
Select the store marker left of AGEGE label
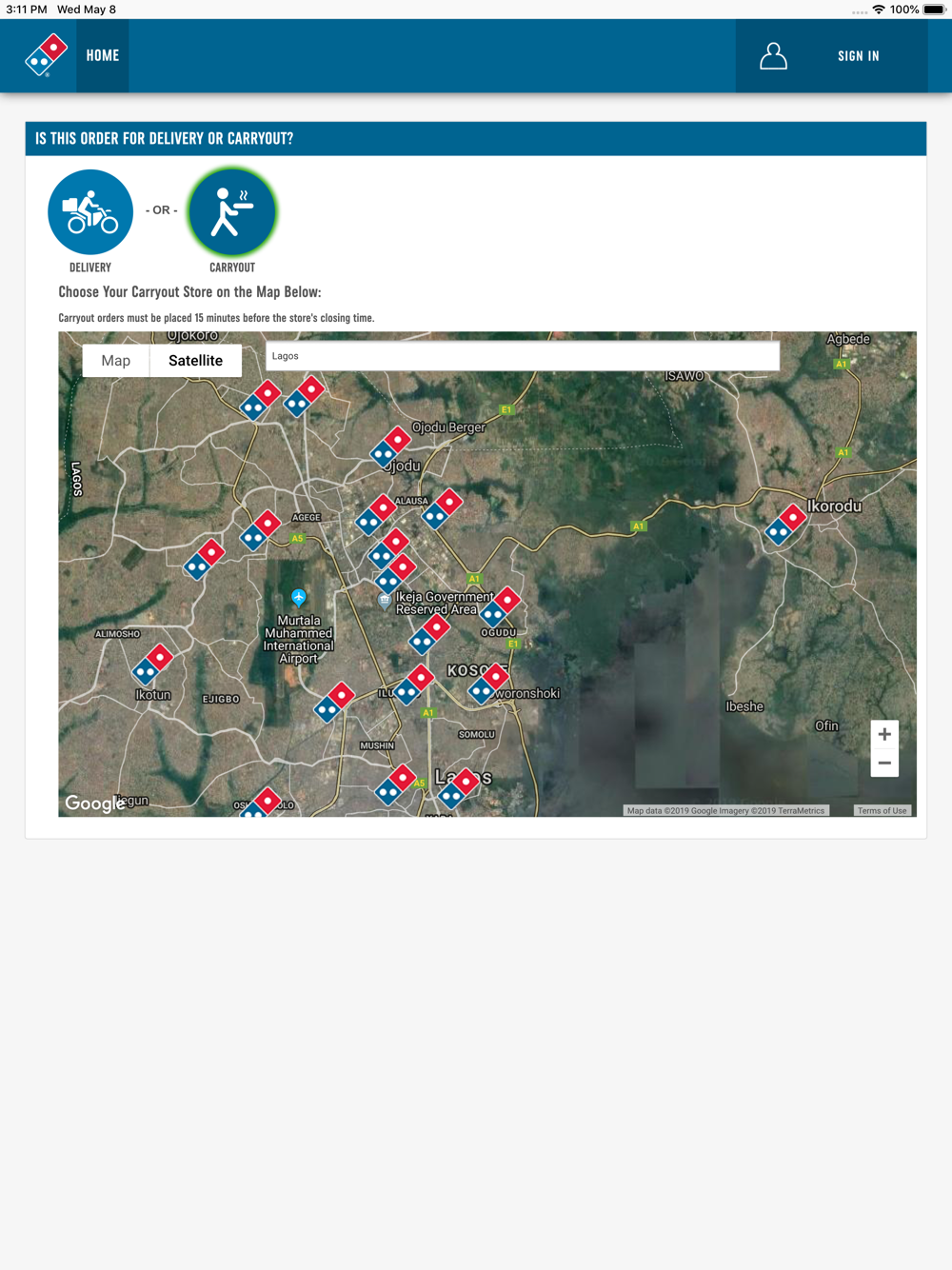click(260, 531)
